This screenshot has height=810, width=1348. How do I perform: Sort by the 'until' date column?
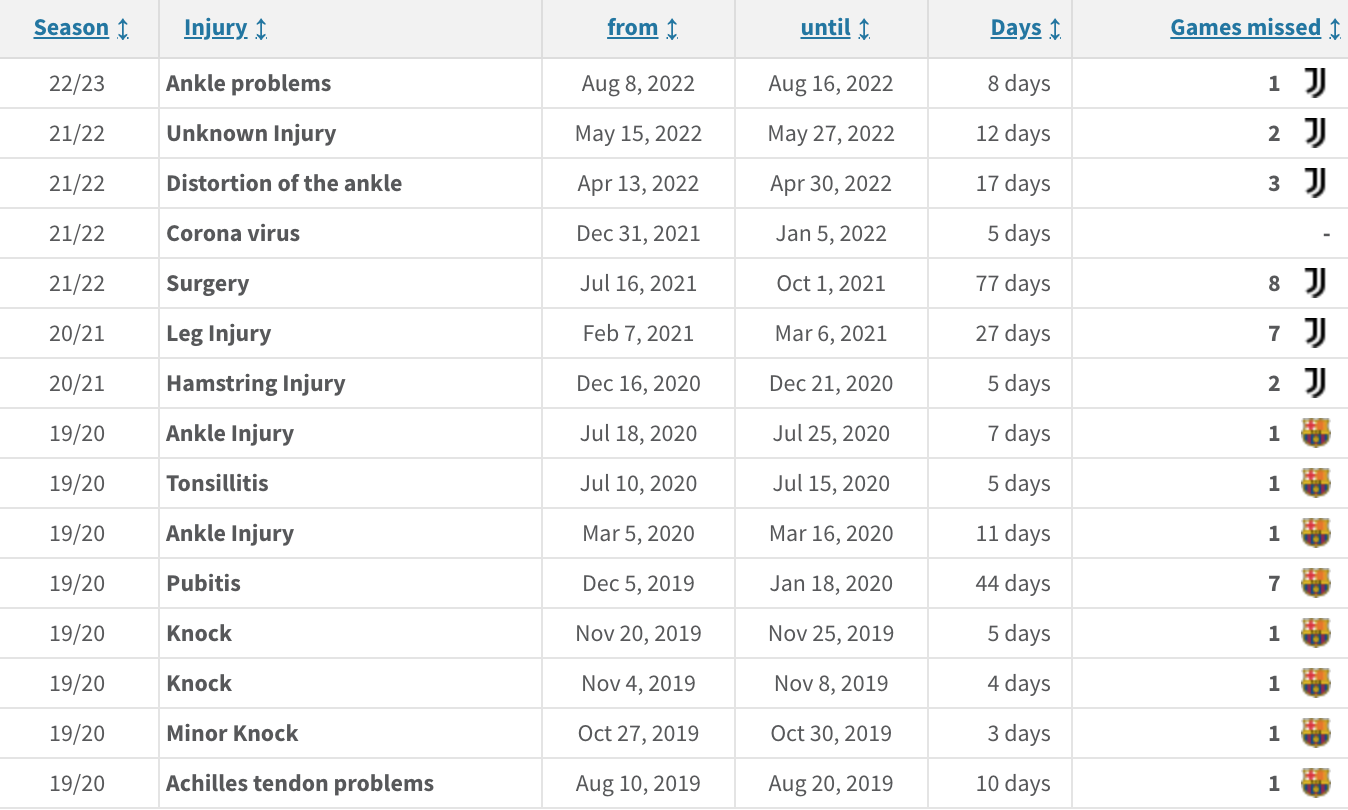826,28
